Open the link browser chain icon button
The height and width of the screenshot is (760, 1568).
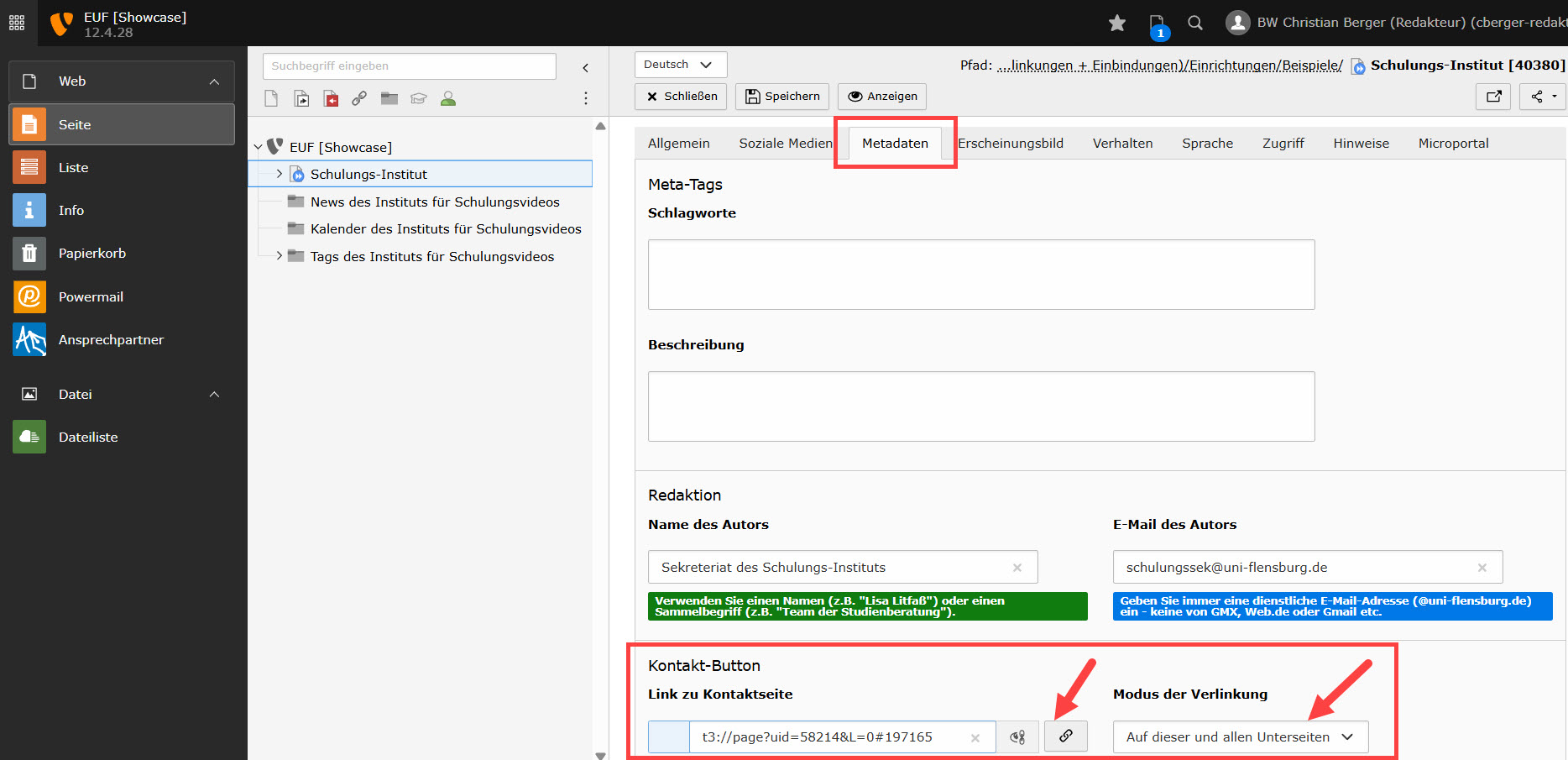[1065, 736]
